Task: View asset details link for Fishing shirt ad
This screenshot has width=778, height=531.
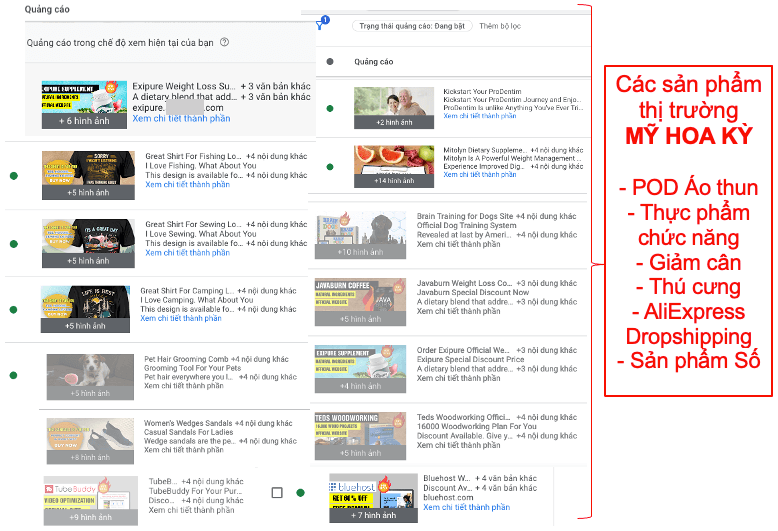Action: (188, 185)
